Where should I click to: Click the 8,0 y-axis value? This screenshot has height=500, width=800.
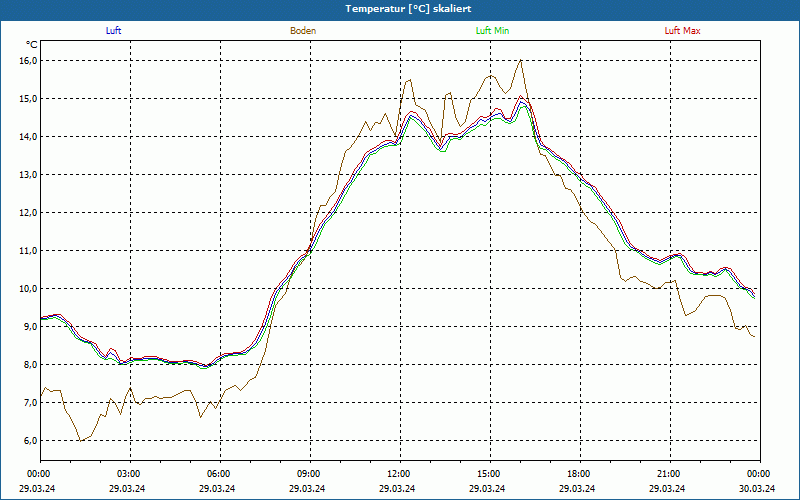pyautogui.click(x=31, y=365)
